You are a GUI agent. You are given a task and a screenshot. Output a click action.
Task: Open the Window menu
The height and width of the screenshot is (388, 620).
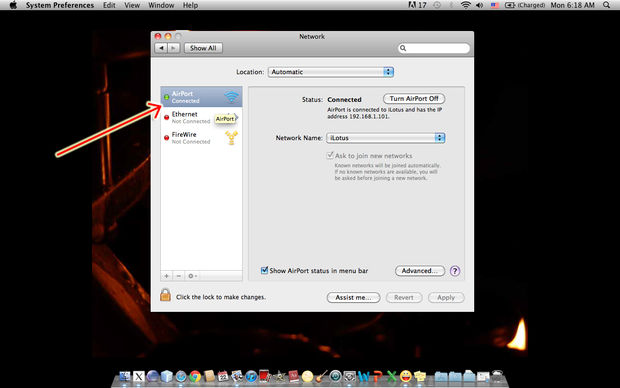coord(161,5)
